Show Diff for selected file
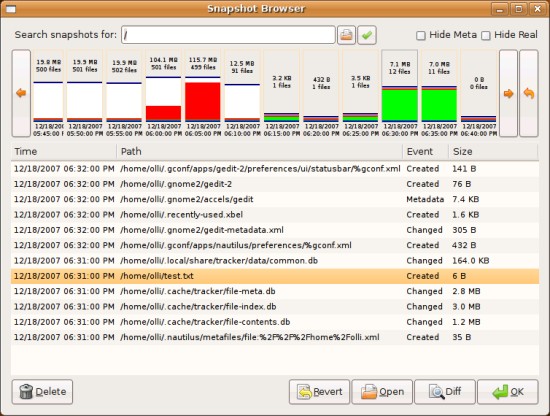The width and height of the screenshot is (550, 416). pos(445,392)
